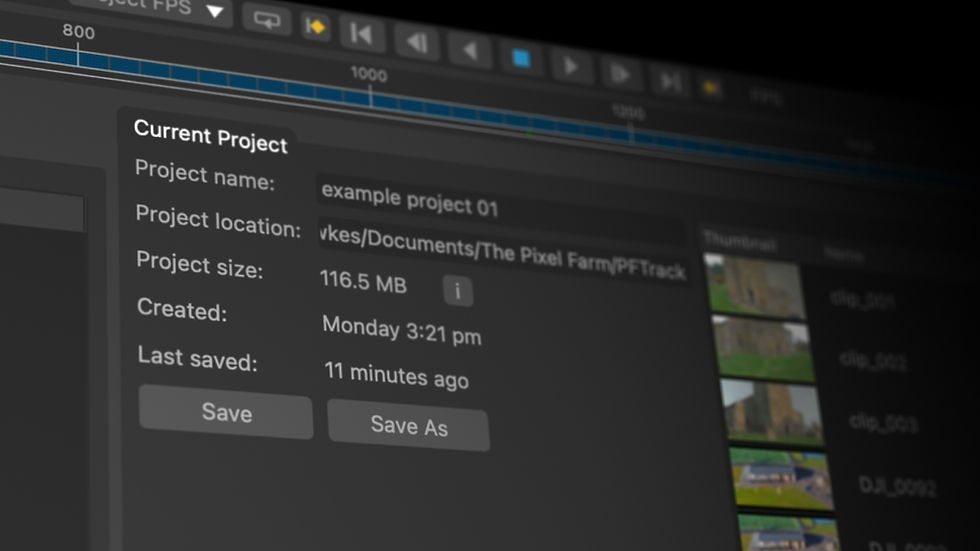Jump to the next keyframe
Image resolution: width=980 pixels, height=551 pixels.
pos(711,88)
